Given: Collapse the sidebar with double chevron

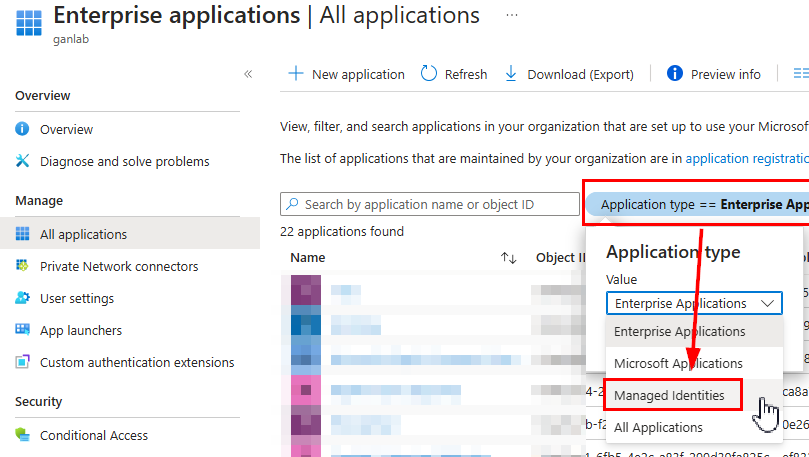Looking at the screenshot, I should pyautogui.click(x=248, y=74).
